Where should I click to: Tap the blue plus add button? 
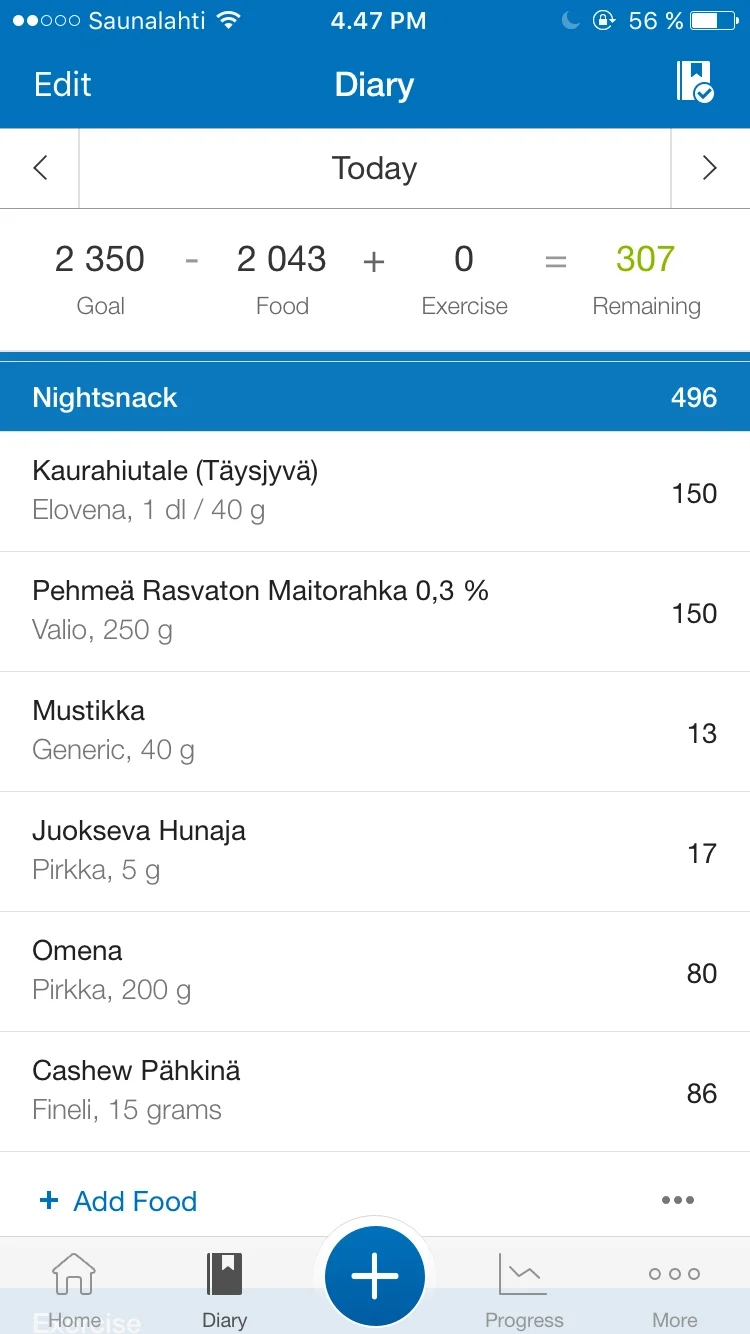click(x=375, y=1276)
